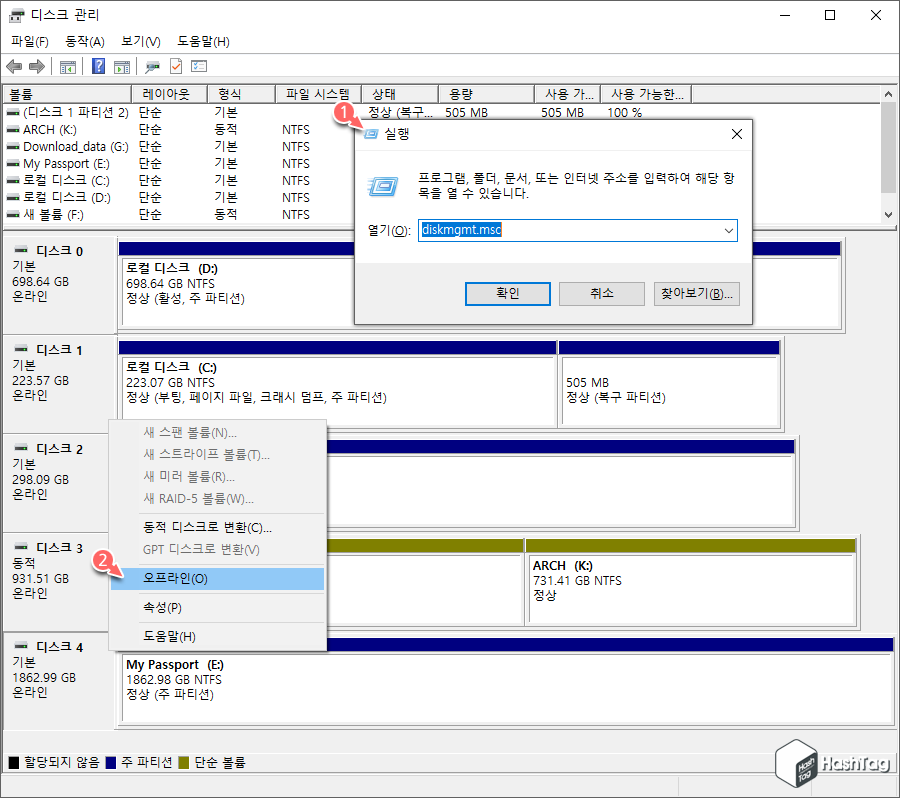The image size is (900, 798).
Task: Click the red checkmark toolbar icon
Action: click(x=174, y=66)
